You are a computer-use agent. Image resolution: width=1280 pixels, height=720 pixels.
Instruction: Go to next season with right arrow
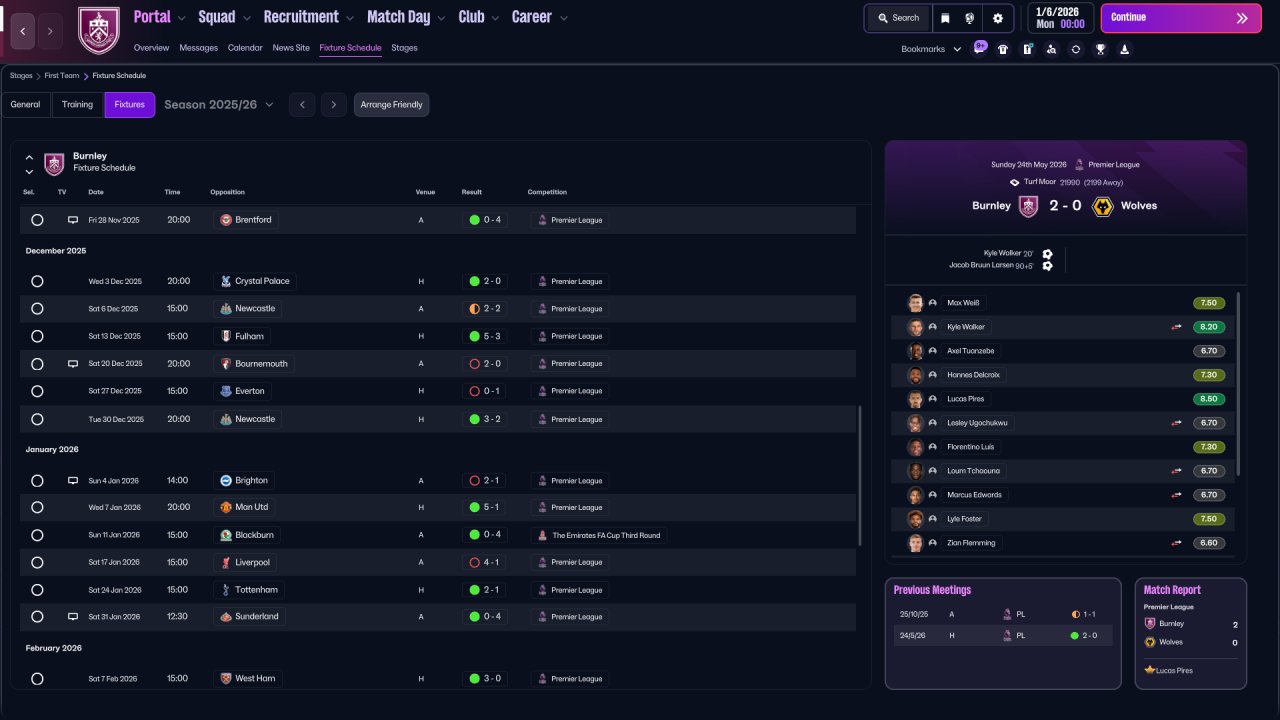[x=334, y=105]
